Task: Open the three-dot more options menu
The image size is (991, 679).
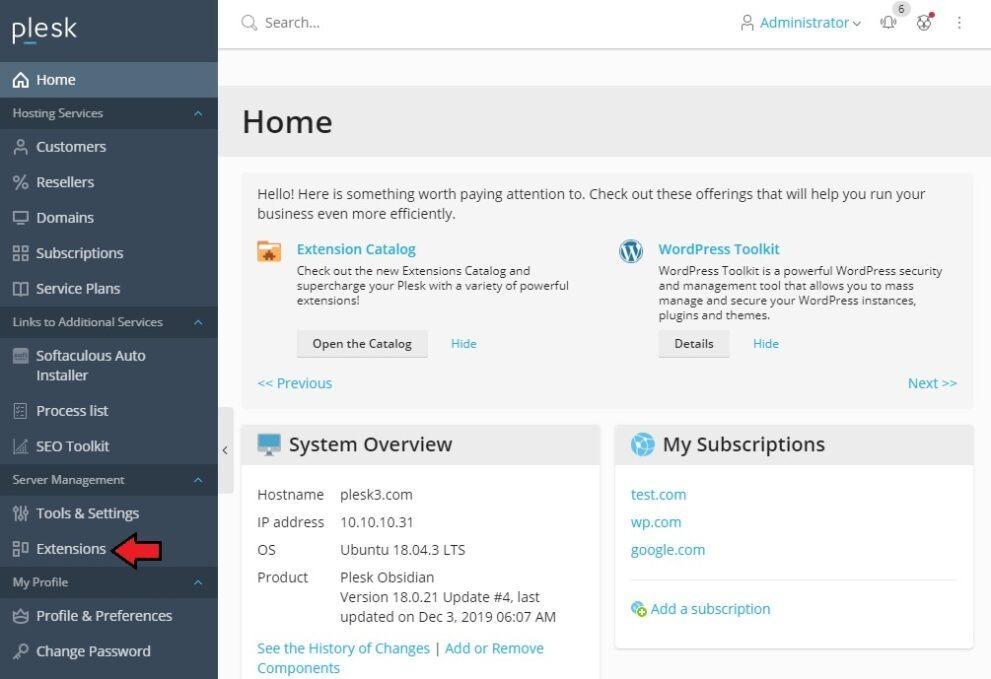Action: point(959,23)
